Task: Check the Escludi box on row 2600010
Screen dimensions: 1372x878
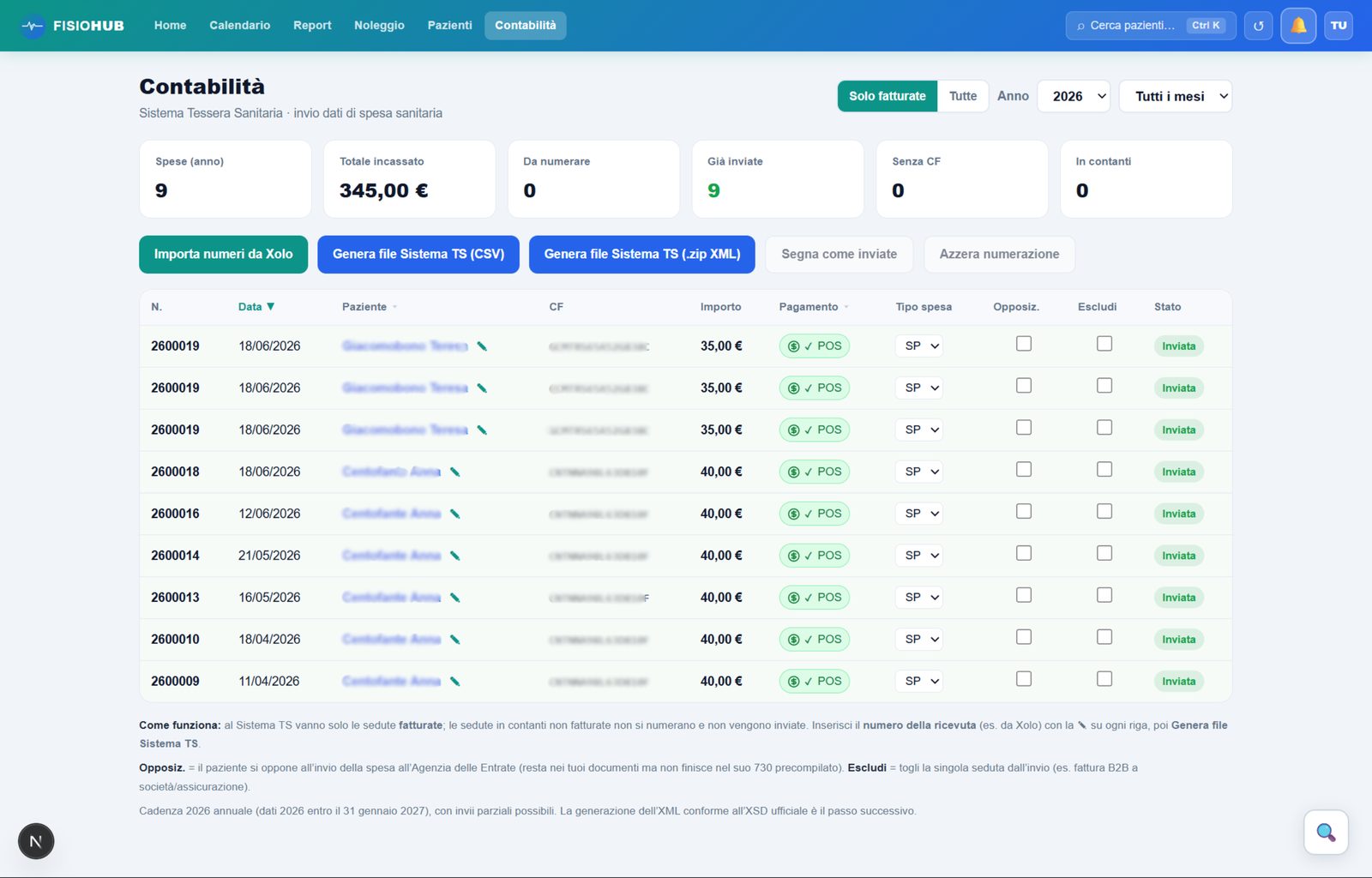Action: pos(1104,638)
